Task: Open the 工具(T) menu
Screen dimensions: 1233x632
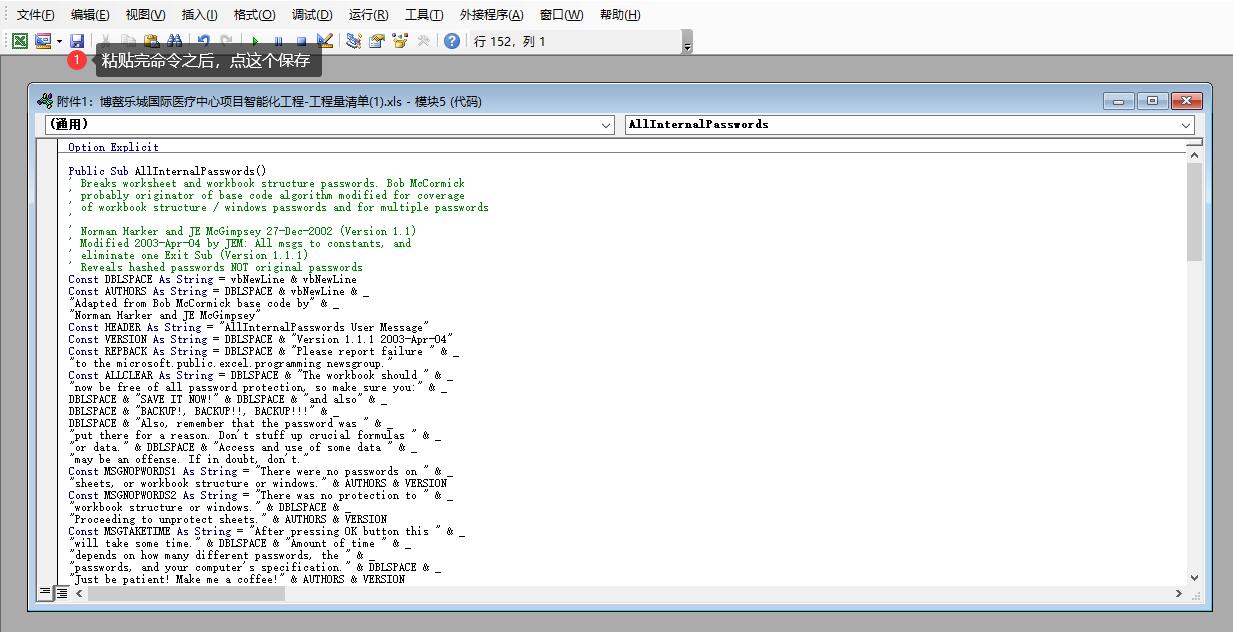Action: [x=424, y=15]
